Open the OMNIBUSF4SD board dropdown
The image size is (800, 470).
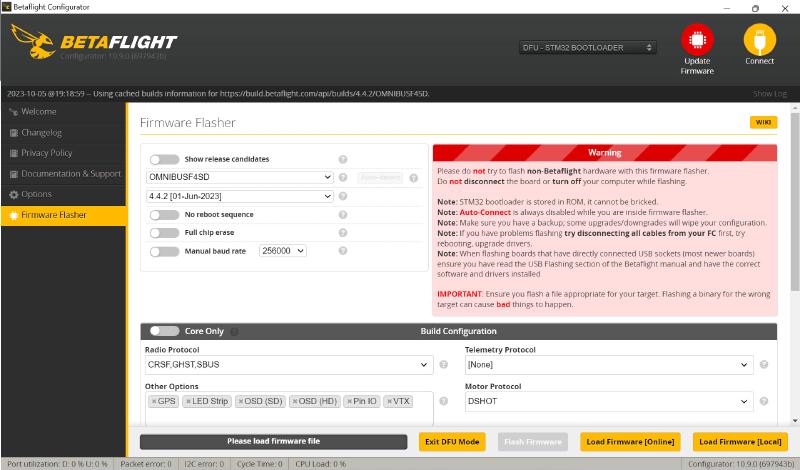click(239, 177)
